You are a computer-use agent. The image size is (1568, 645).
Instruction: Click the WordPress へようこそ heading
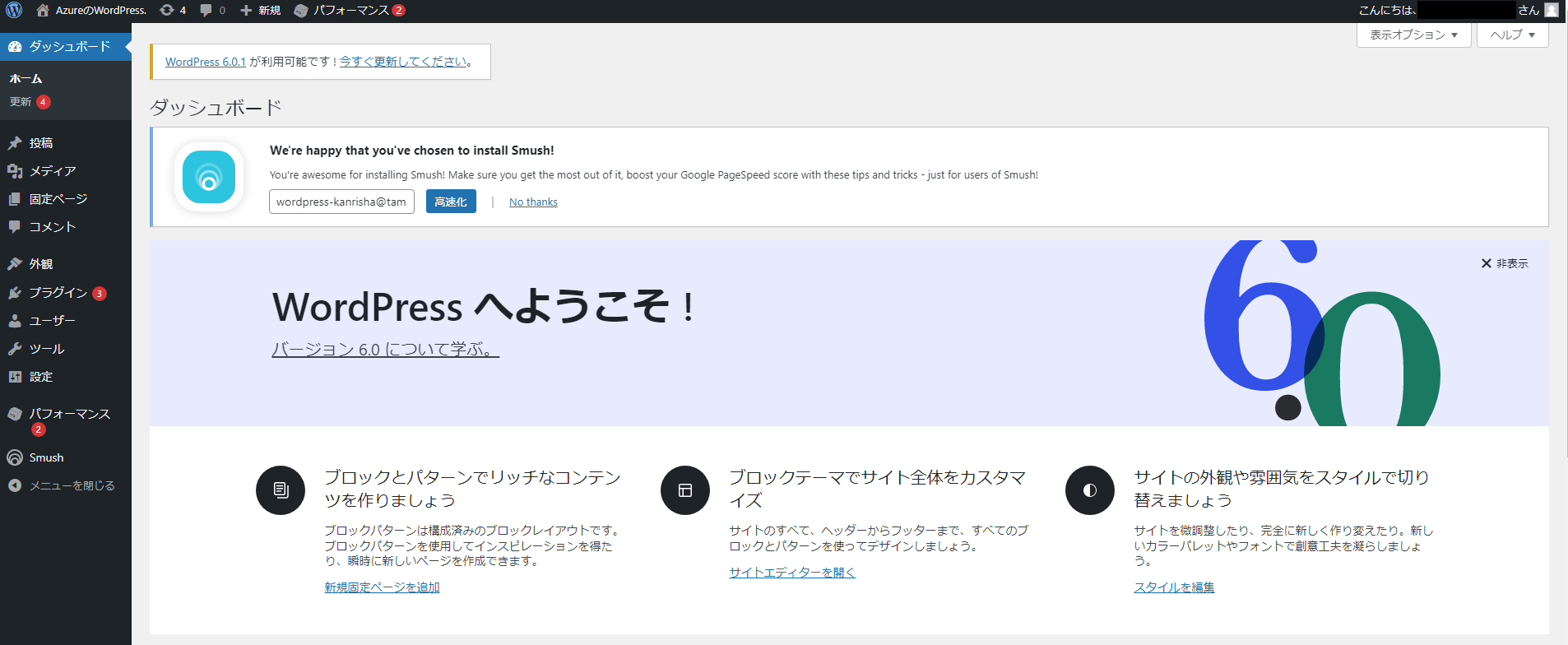[483, 307]
